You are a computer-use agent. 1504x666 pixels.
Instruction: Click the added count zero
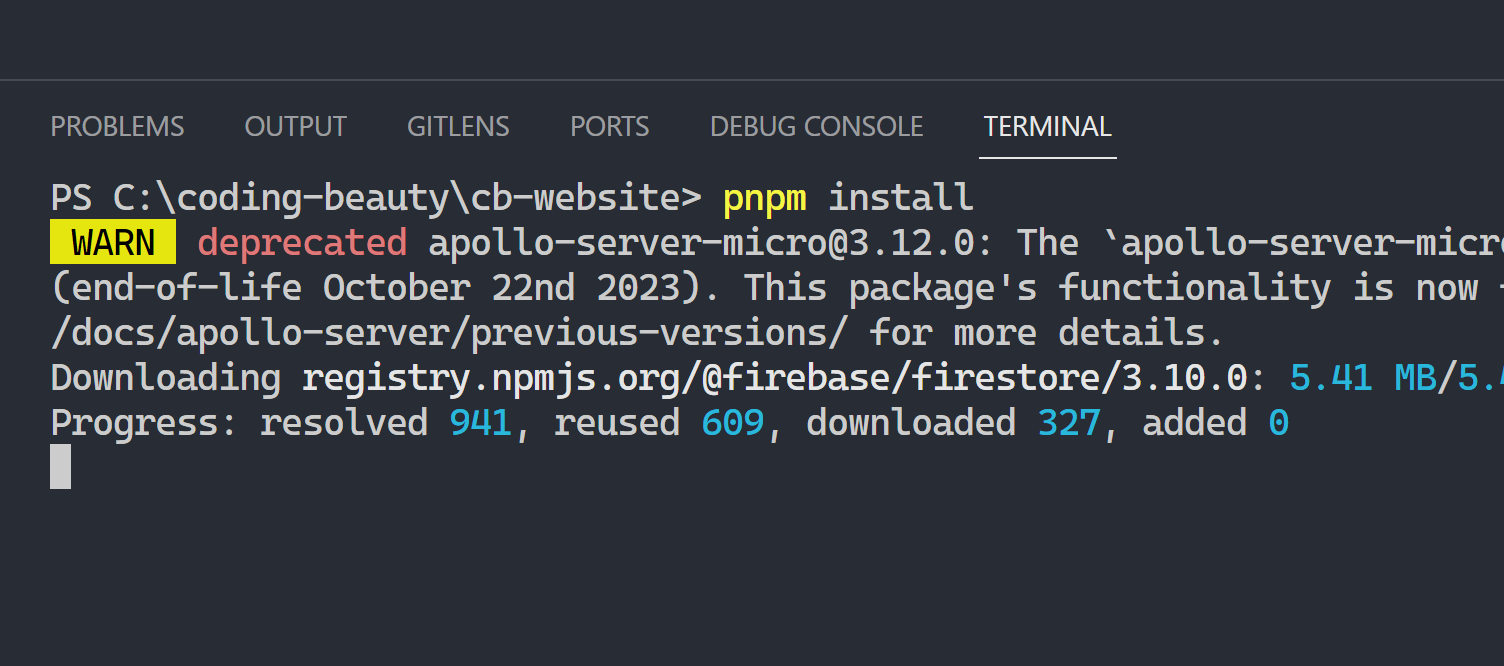[x=1278, y=422]
